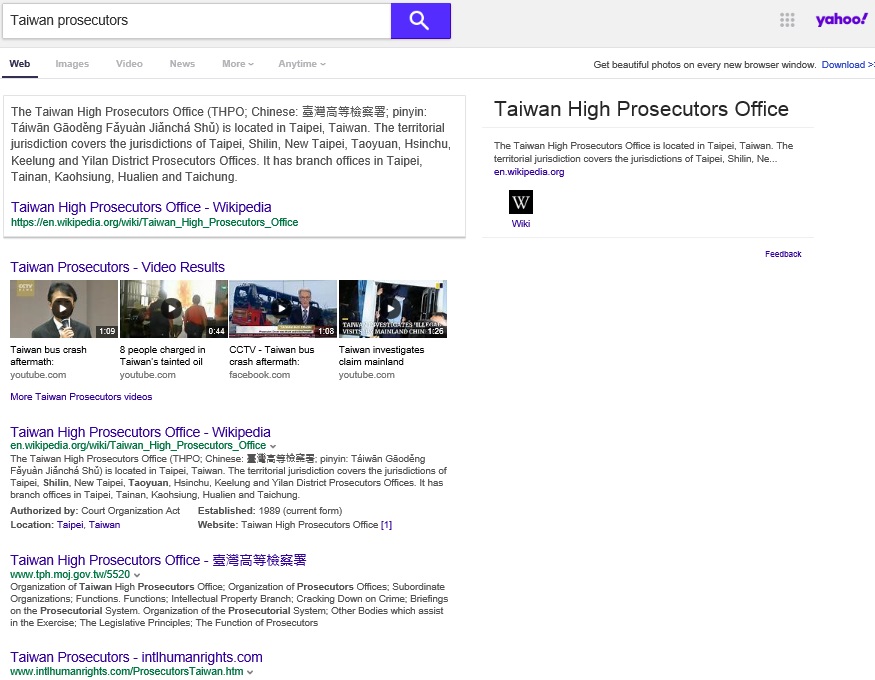
Task: Click the www.intlhumanrights.com/ProsecutorsTaiwan.htm URL
Action: [x=127, y=672]
